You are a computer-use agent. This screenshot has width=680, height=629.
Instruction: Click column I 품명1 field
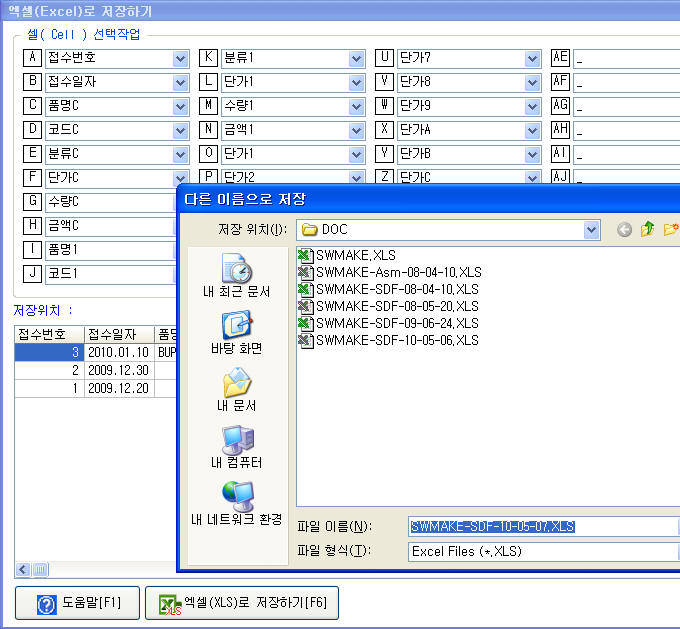click(111, 250)
